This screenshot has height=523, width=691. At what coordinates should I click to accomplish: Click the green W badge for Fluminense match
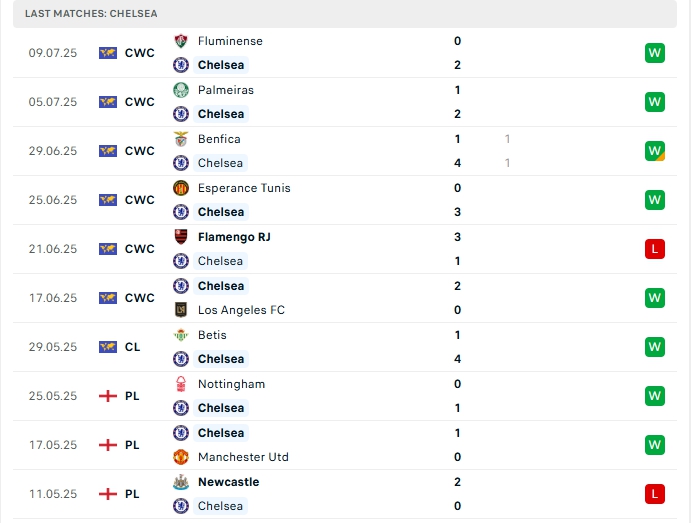(655, 53)
